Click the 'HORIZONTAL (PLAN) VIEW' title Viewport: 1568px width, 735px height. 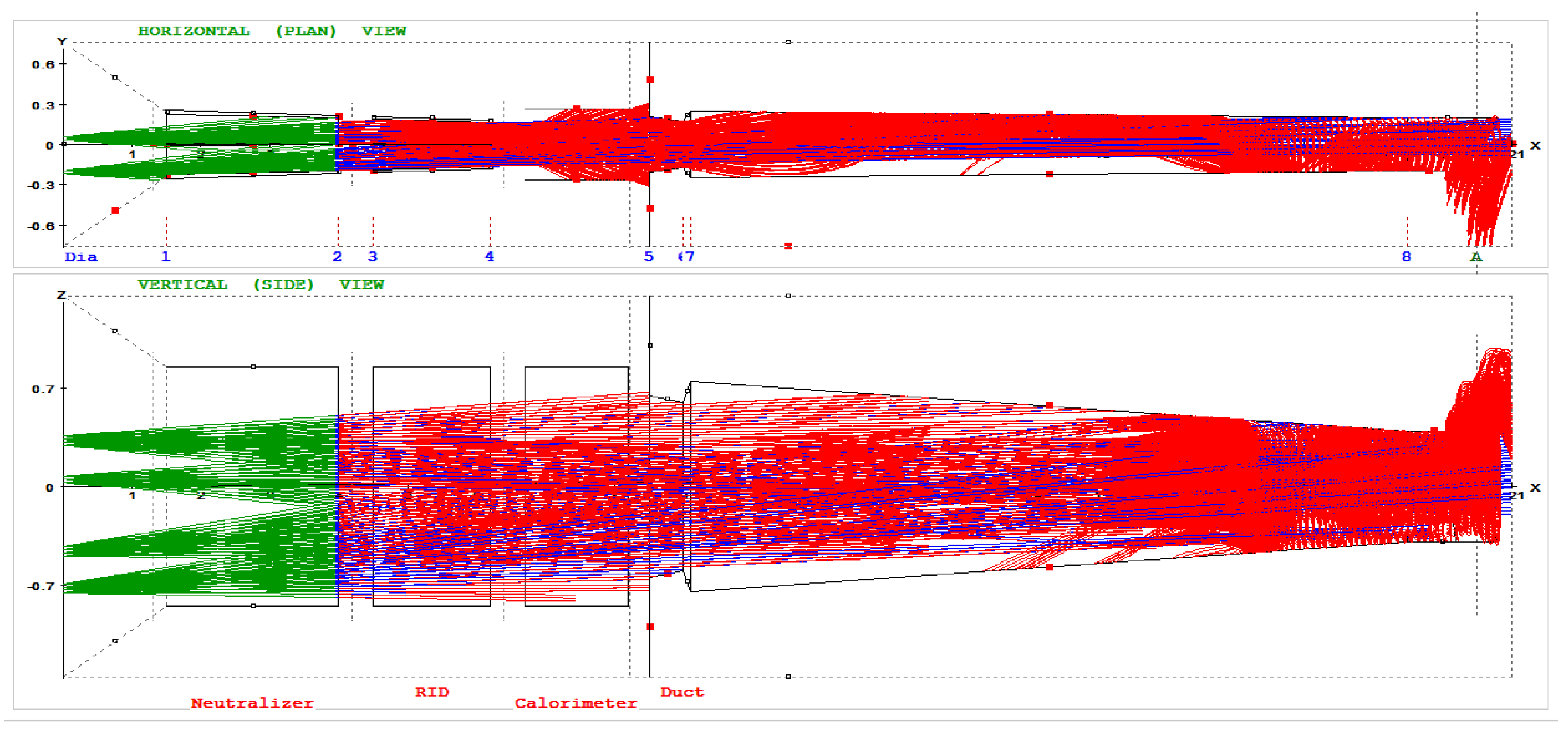pos(272,31)
